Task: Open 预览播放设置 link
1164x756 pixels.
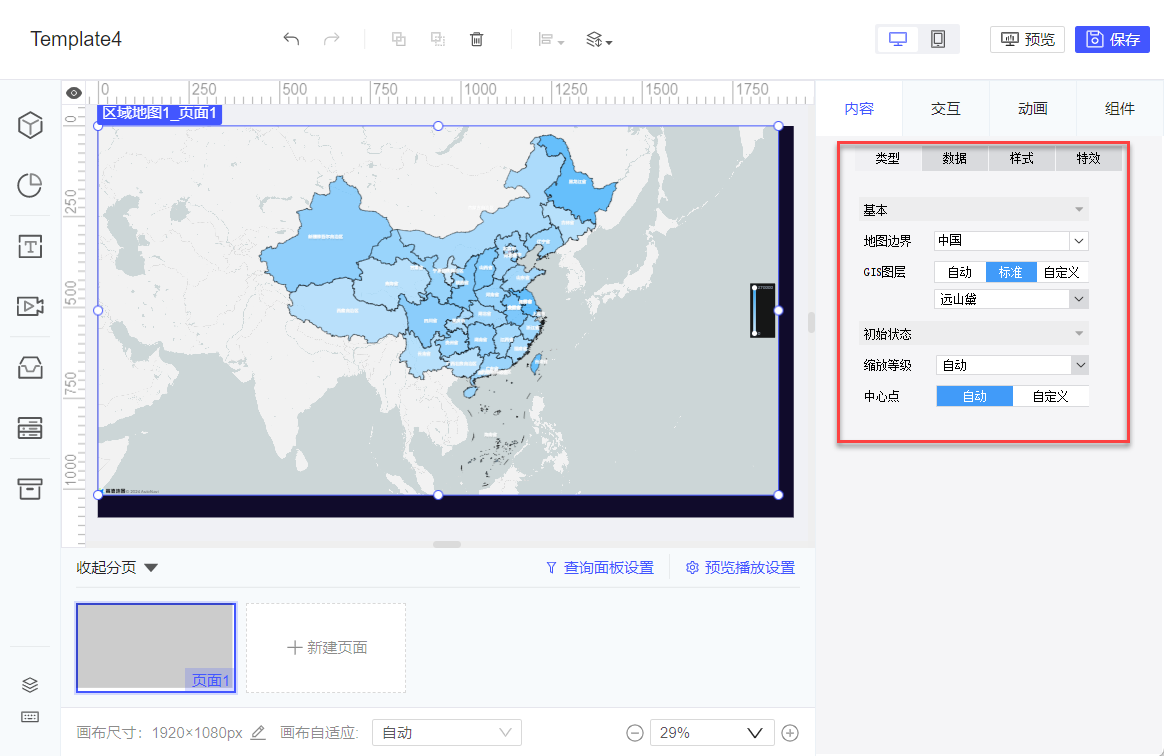Action: click(x=740, y=568)
